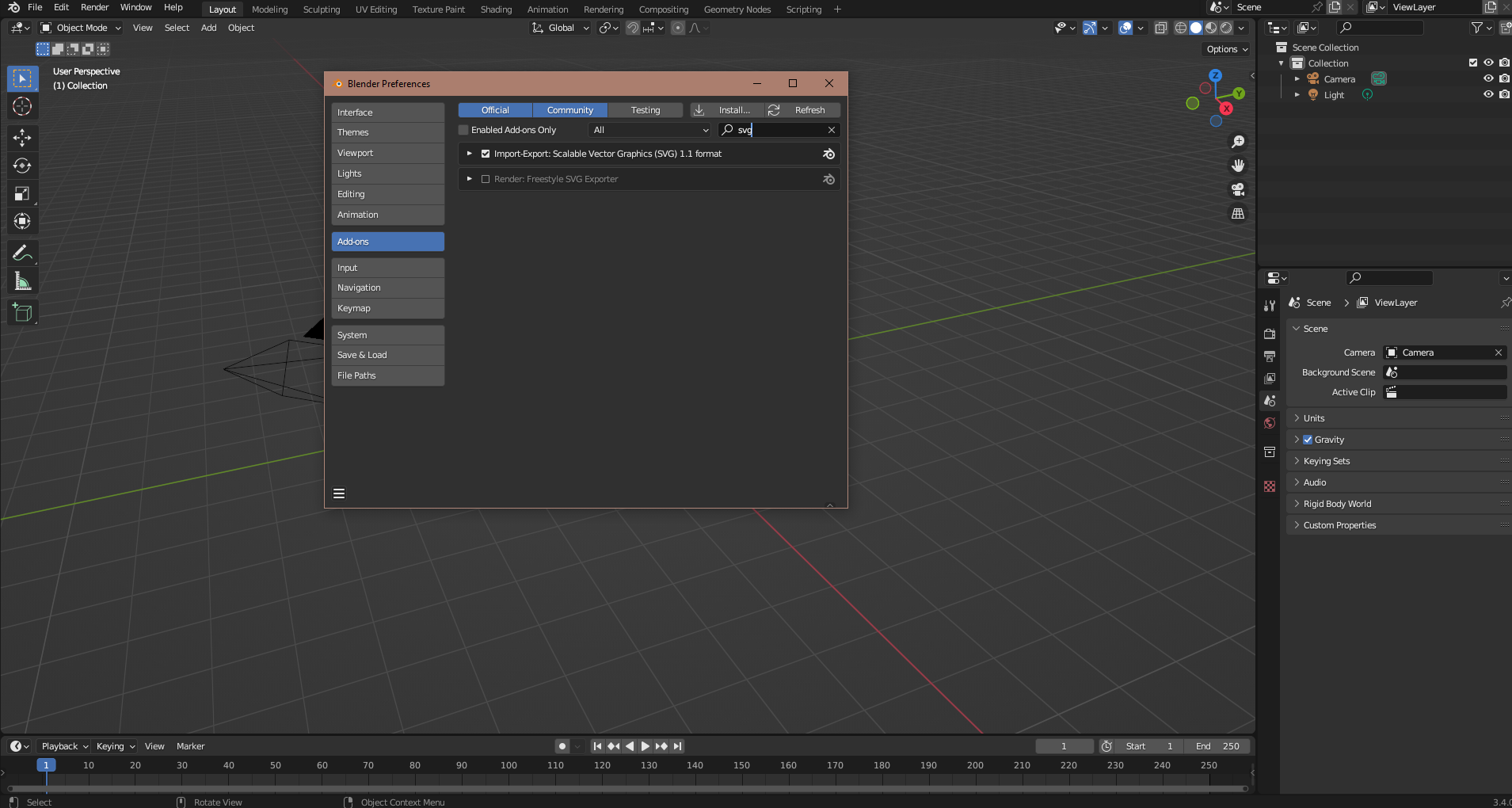Toggle camera view icon in viewport

(x=1238, y=189)
